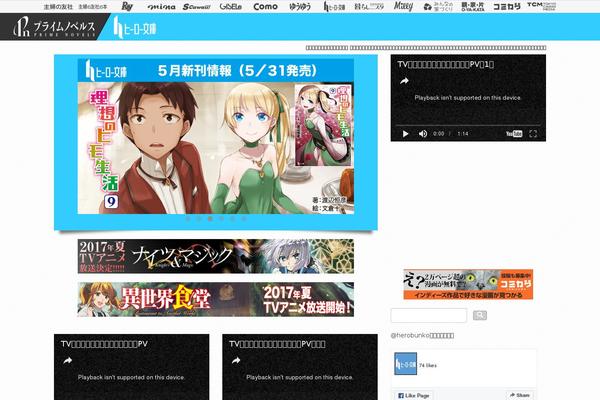
Task: Click the Facebook Like Page button
Action: [414, 395]
